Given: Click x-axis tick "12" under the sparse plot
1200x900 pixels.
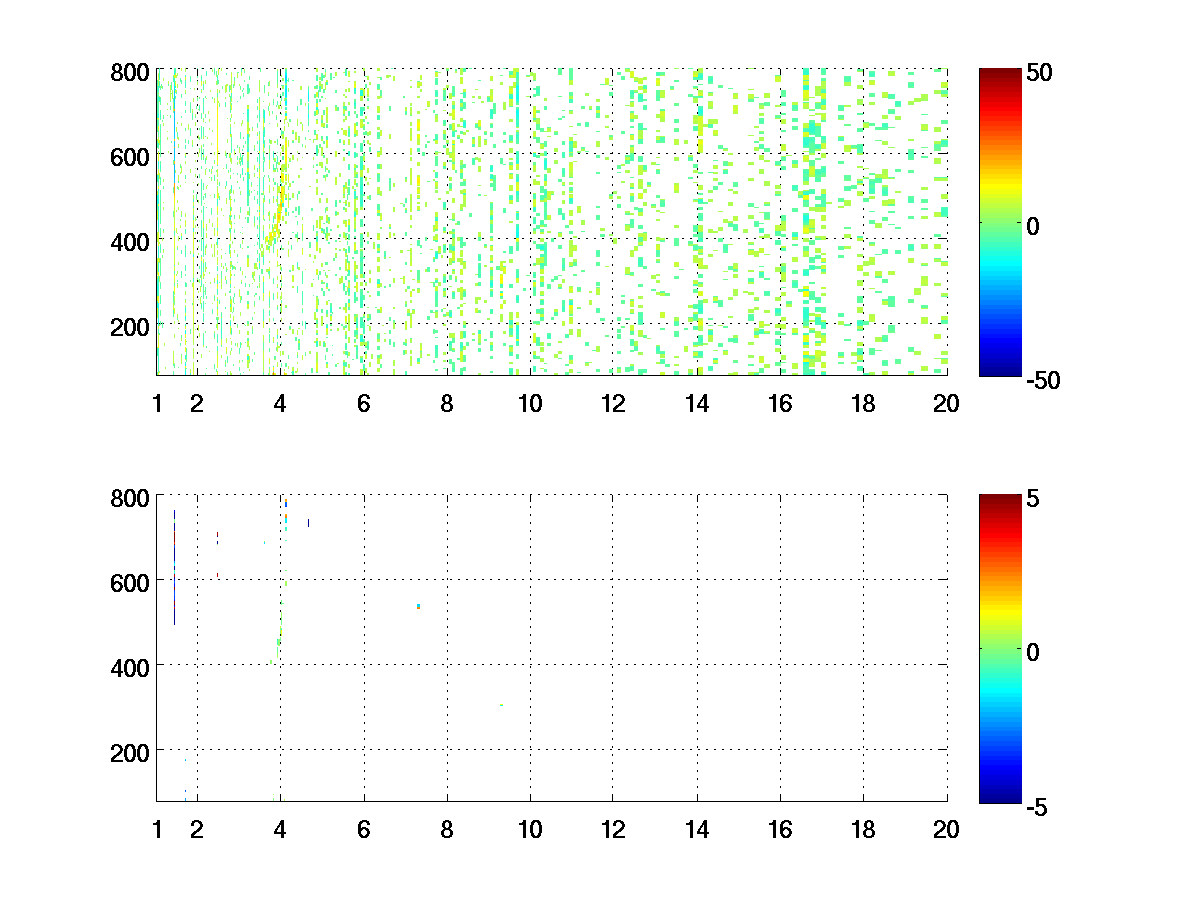Looking at the screenshot, I should (x=613, y=829).
